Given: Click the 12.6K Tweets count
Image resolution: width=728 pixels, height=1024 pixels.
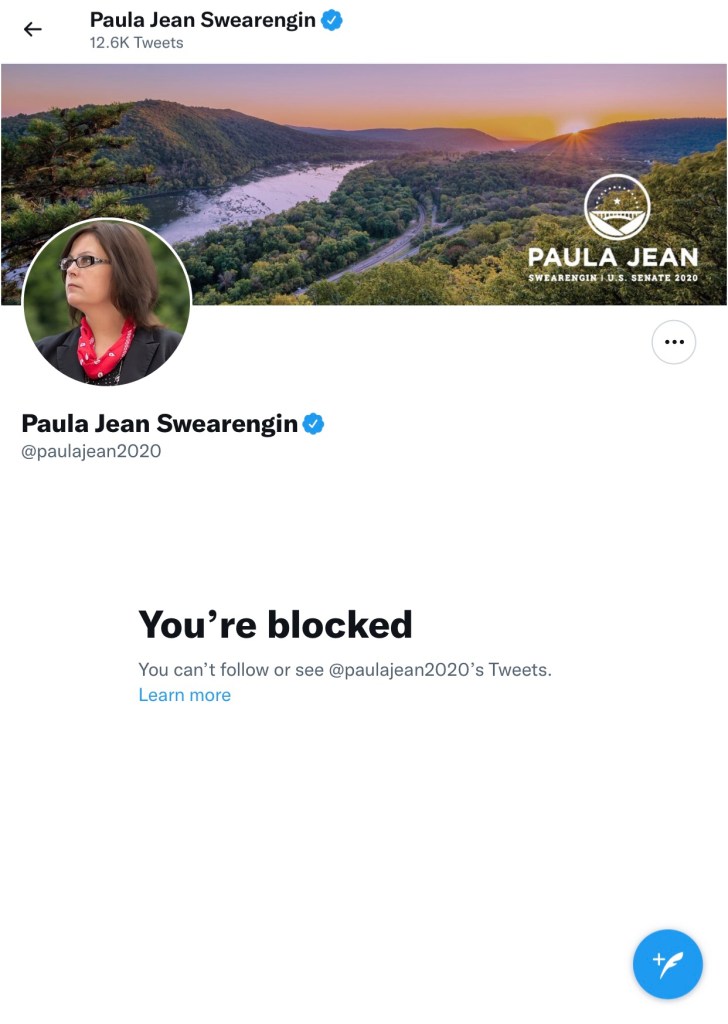Looking at the screenshot, I should click(x=136, y=43).
